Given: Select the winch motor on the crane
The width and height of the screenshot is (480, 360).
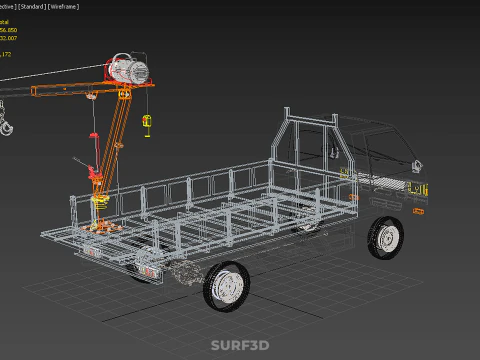Looking at the screenshot, I should coord(128,68).
